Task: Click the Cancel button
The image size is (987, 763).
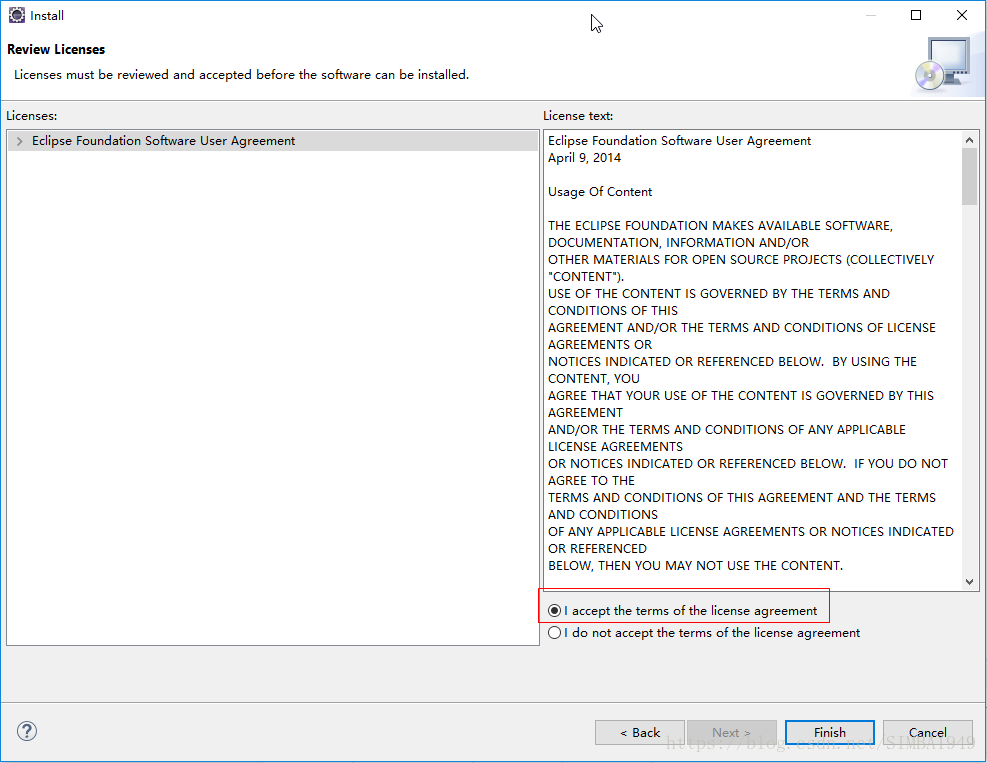Action: pyautogui.click(x=927, y=732)
